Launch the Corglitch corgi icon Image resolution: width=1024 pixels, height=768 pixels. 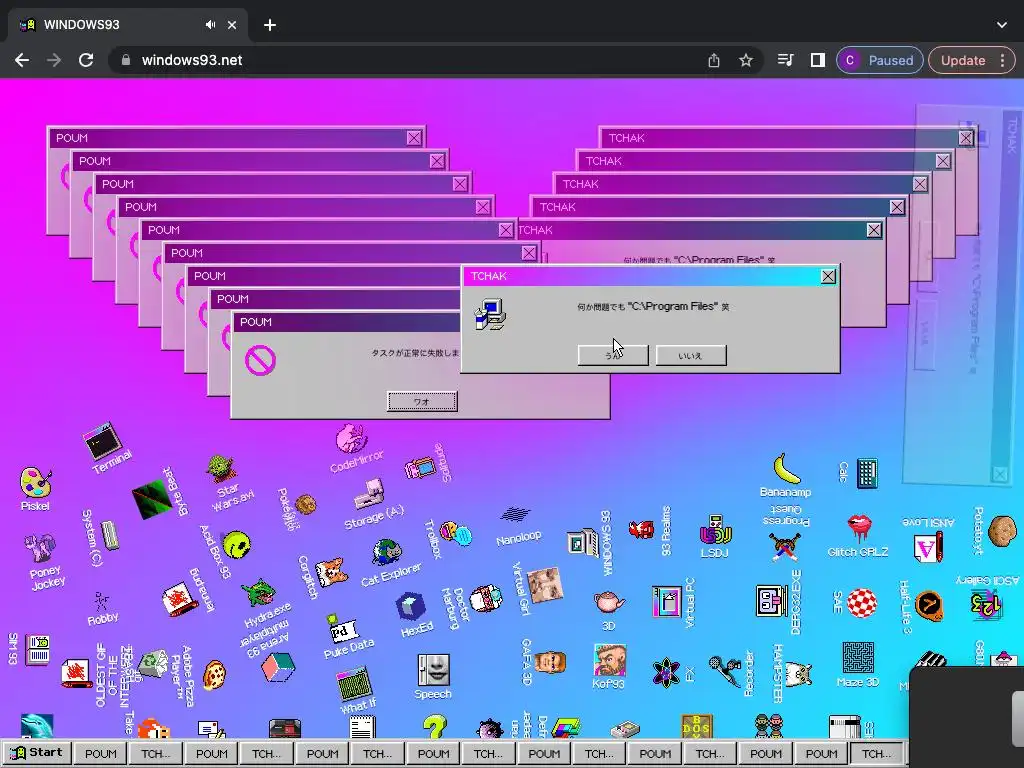click(x=331, y=573)
